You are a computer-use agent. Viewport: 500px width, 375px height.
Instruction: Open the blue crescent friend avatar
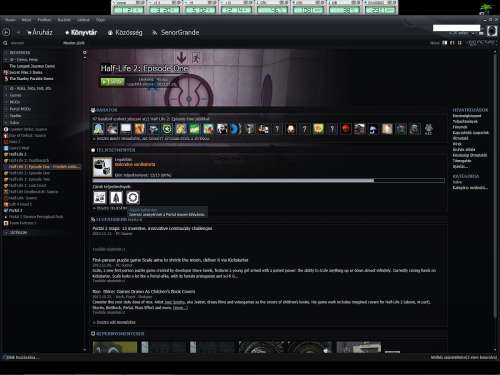point(236,129)
